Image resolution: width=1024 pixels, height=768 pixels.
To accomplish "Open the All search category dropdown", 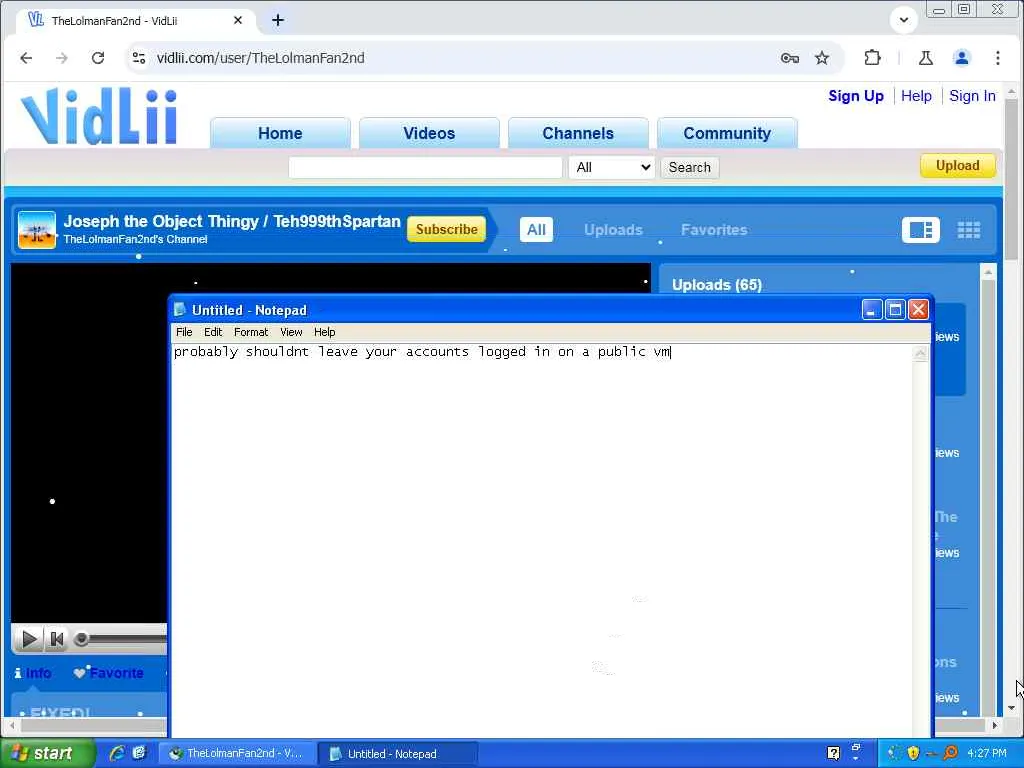I will click(x=612, y=168).
